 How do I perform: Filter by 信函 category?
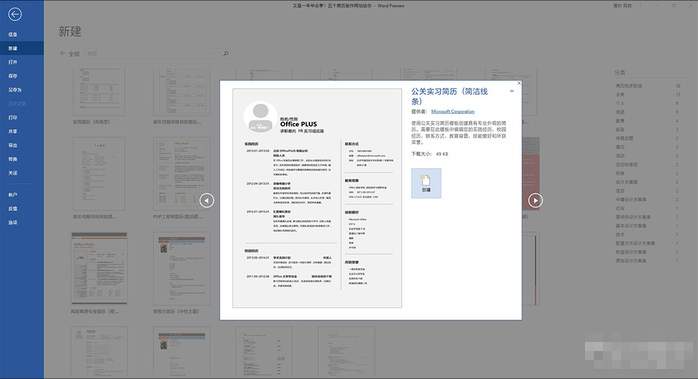[x=620, y=112]
